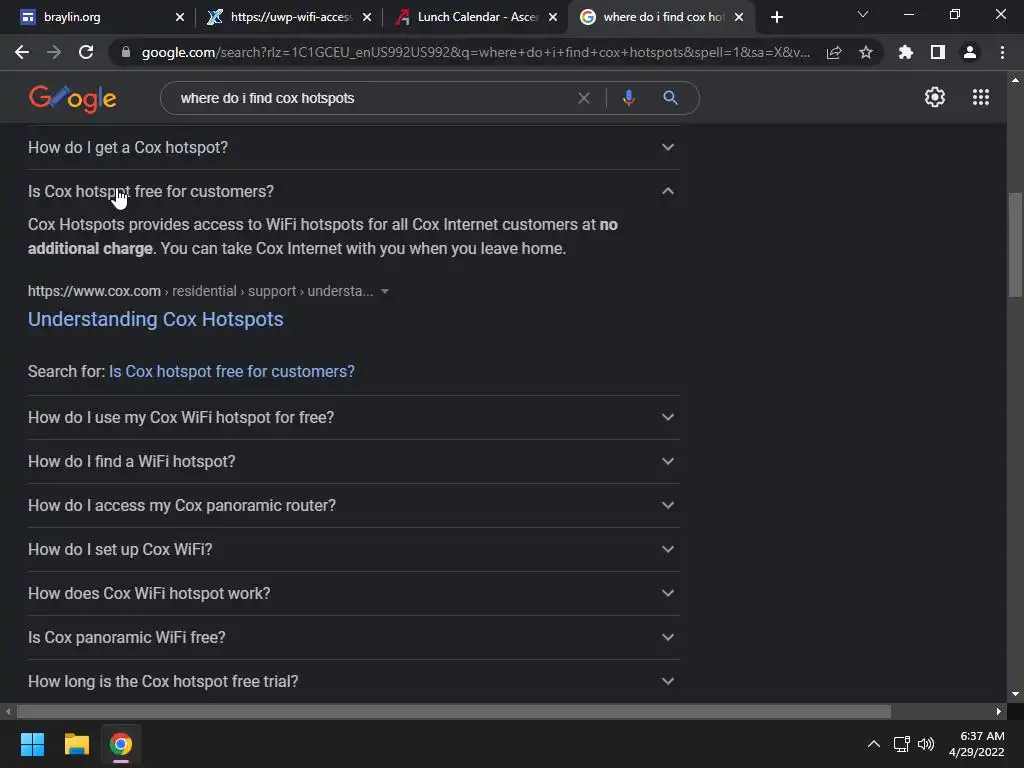Open Chrome's three-dot menu
Viewport: 1024px width, 768px height.
[1002, 52]
